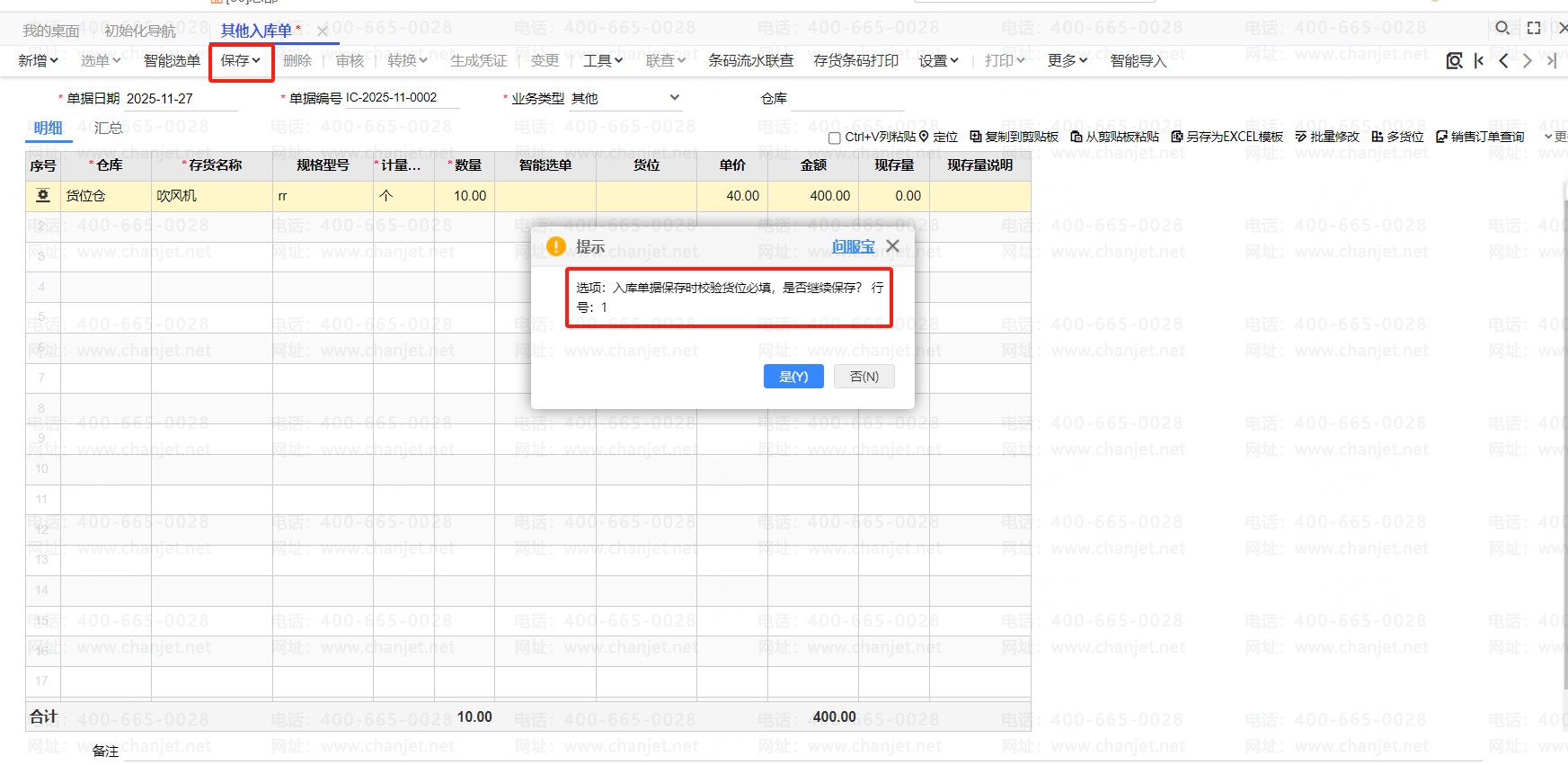Click 条码流水联查 in toolbar
The height and width of the screenshot is (765, 1568).
click(x=751, y=60)
